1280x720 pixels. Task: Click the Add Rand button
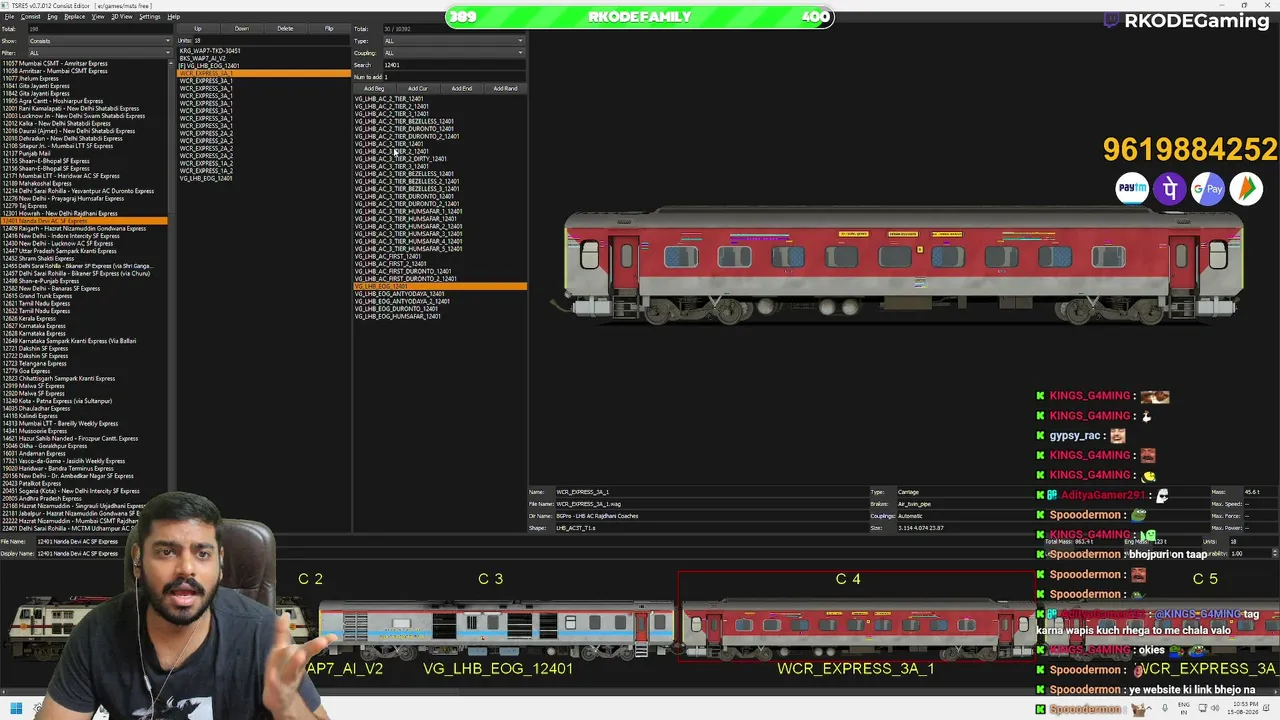(506, 88)
